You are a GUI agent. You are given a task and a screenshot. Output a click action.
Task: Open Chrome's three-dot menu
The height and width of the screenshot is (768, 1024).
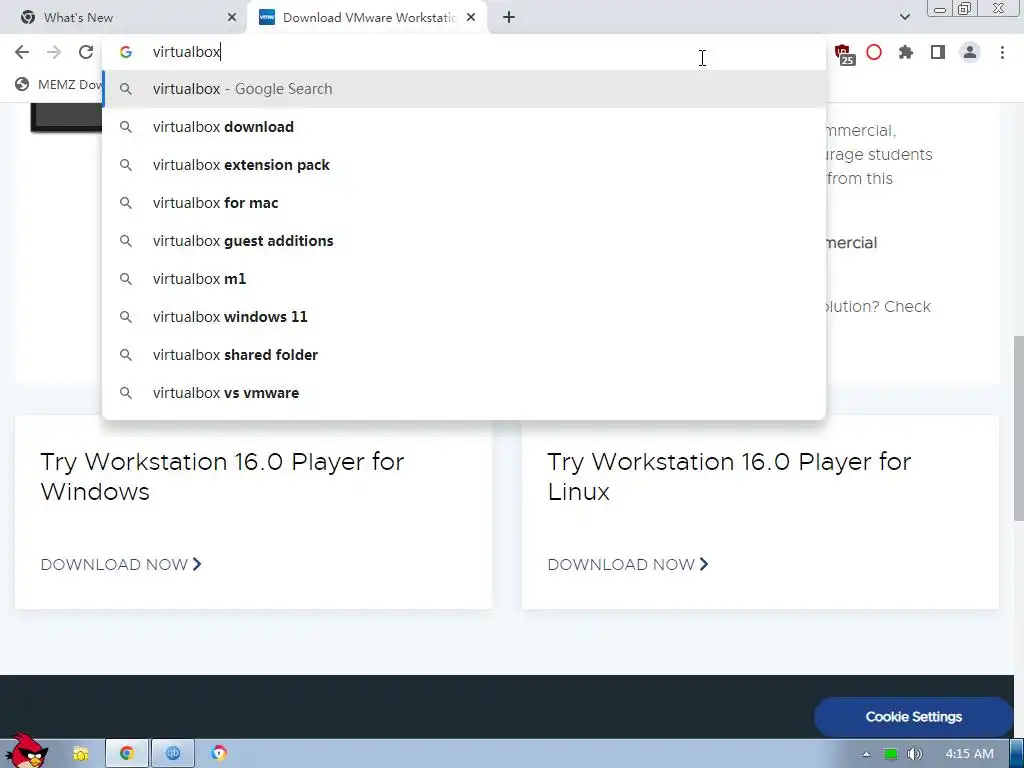click(1002, 52)
